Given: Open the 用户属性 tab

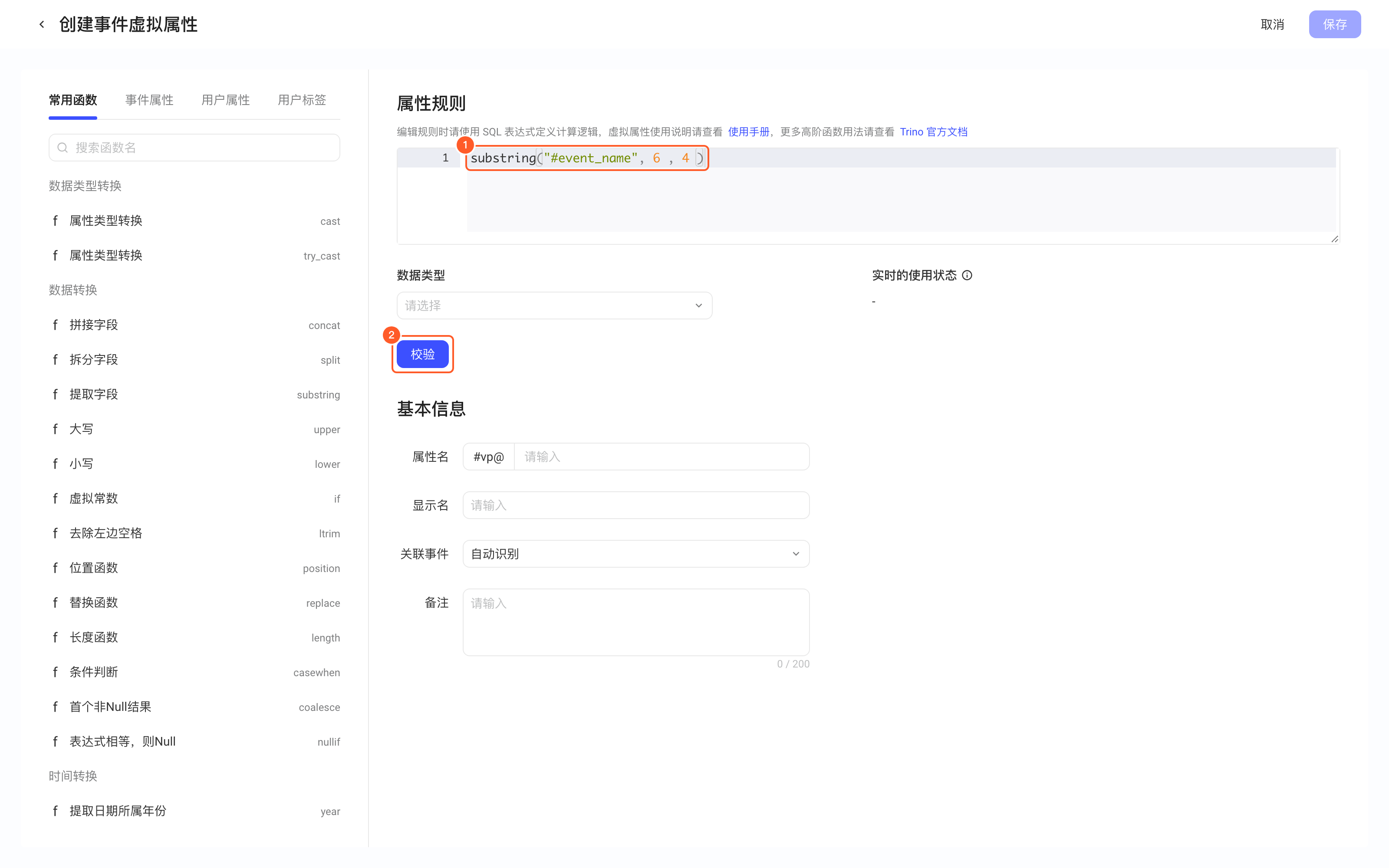Looking at the screenshot, I should [x=226, y=100].
